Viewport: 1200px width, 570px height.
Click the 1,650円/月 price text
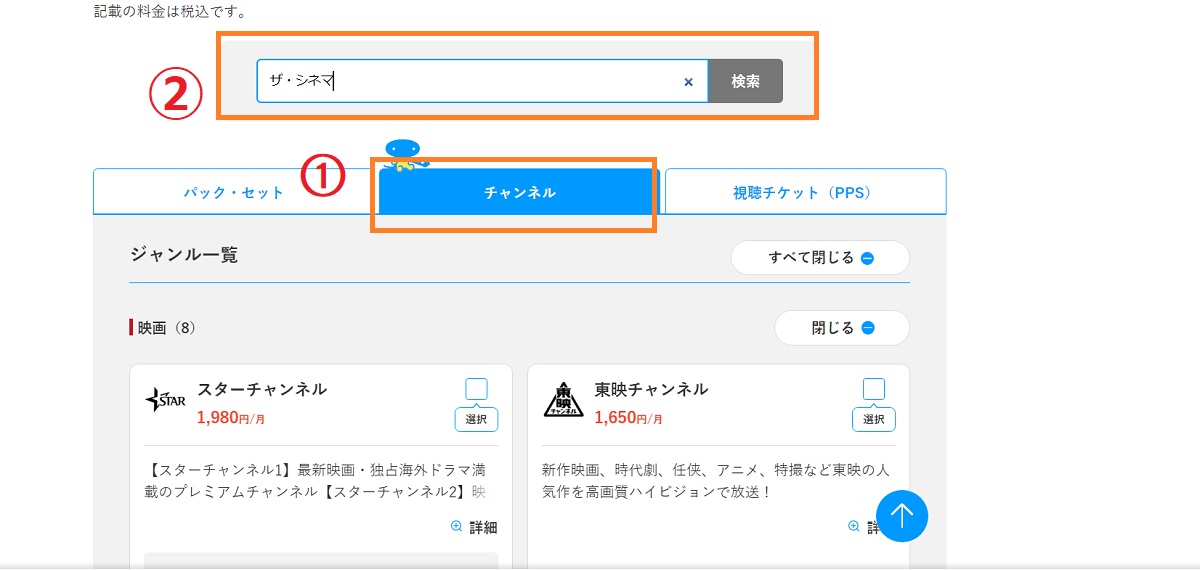click(628, 418)
